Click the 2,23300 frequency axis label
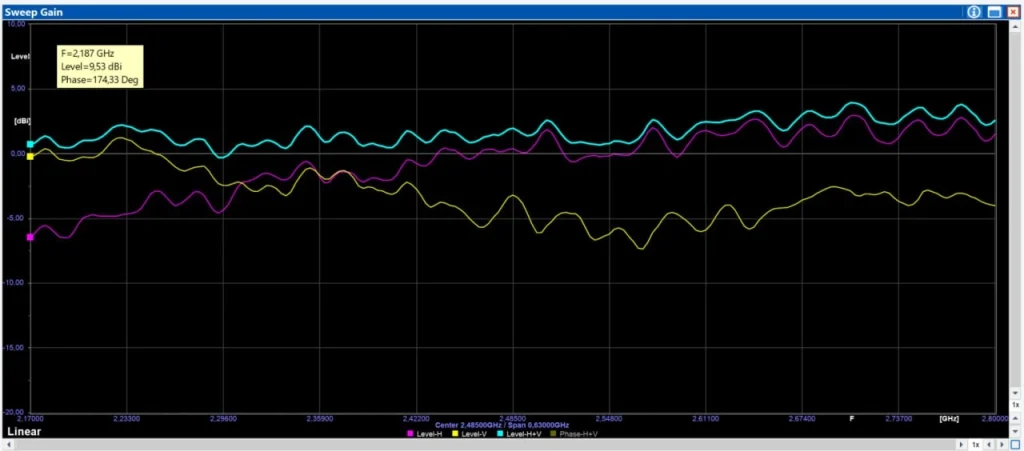 pos(127,418)
